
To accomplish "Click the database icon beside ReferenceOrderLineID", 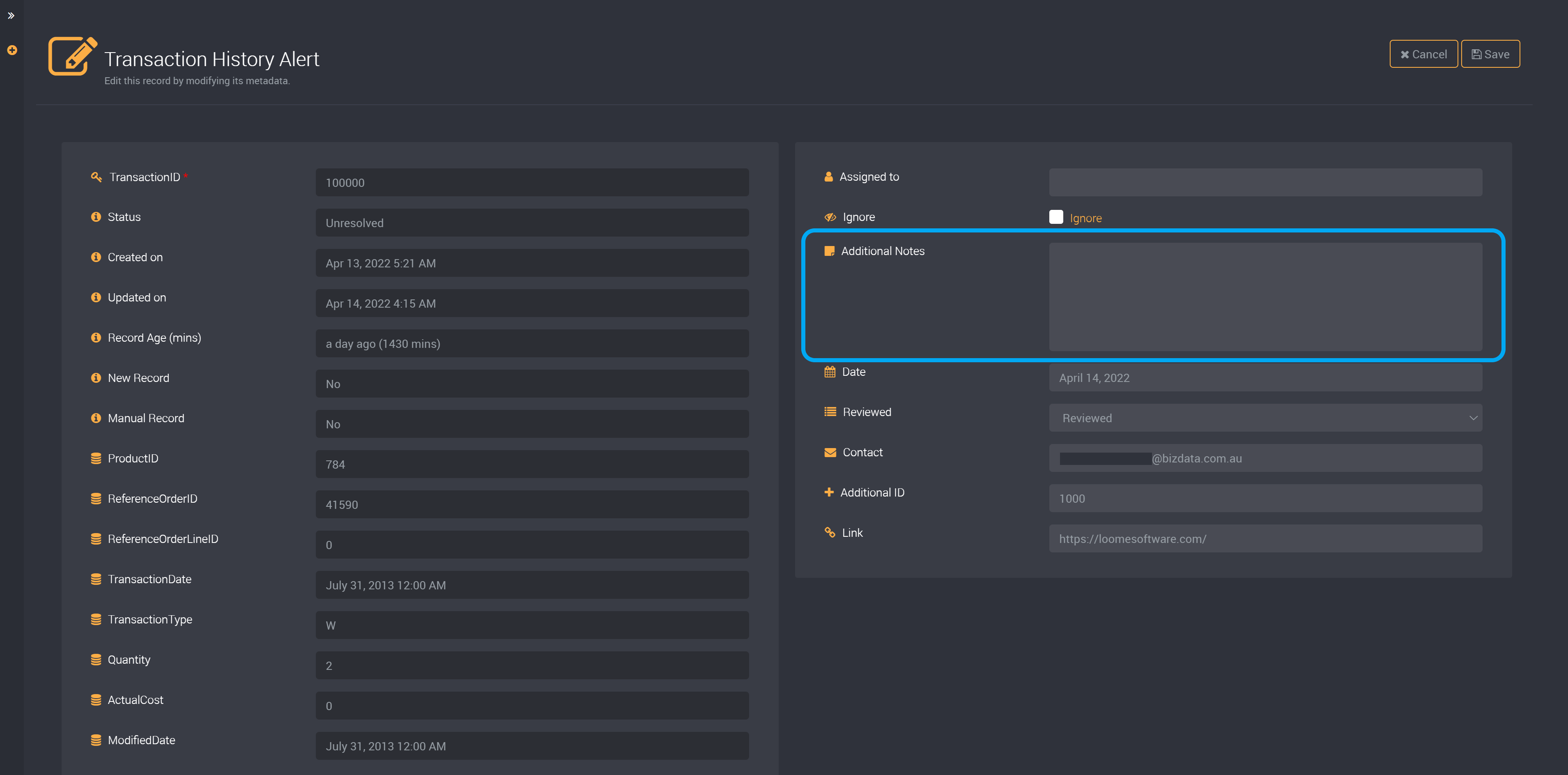I will (96, 539).
